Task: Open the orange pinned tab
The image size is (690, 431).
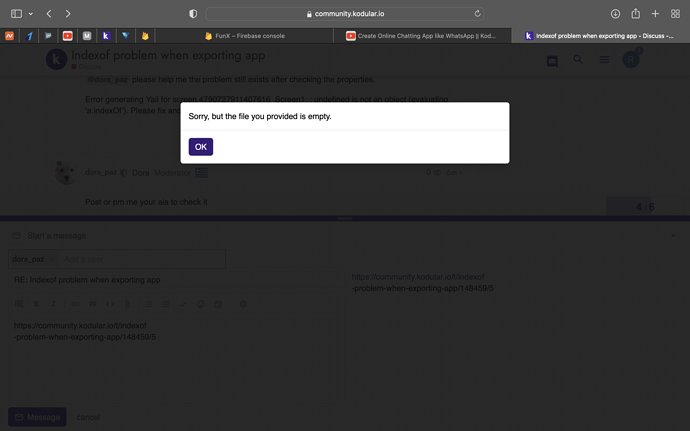Action: 10,36
